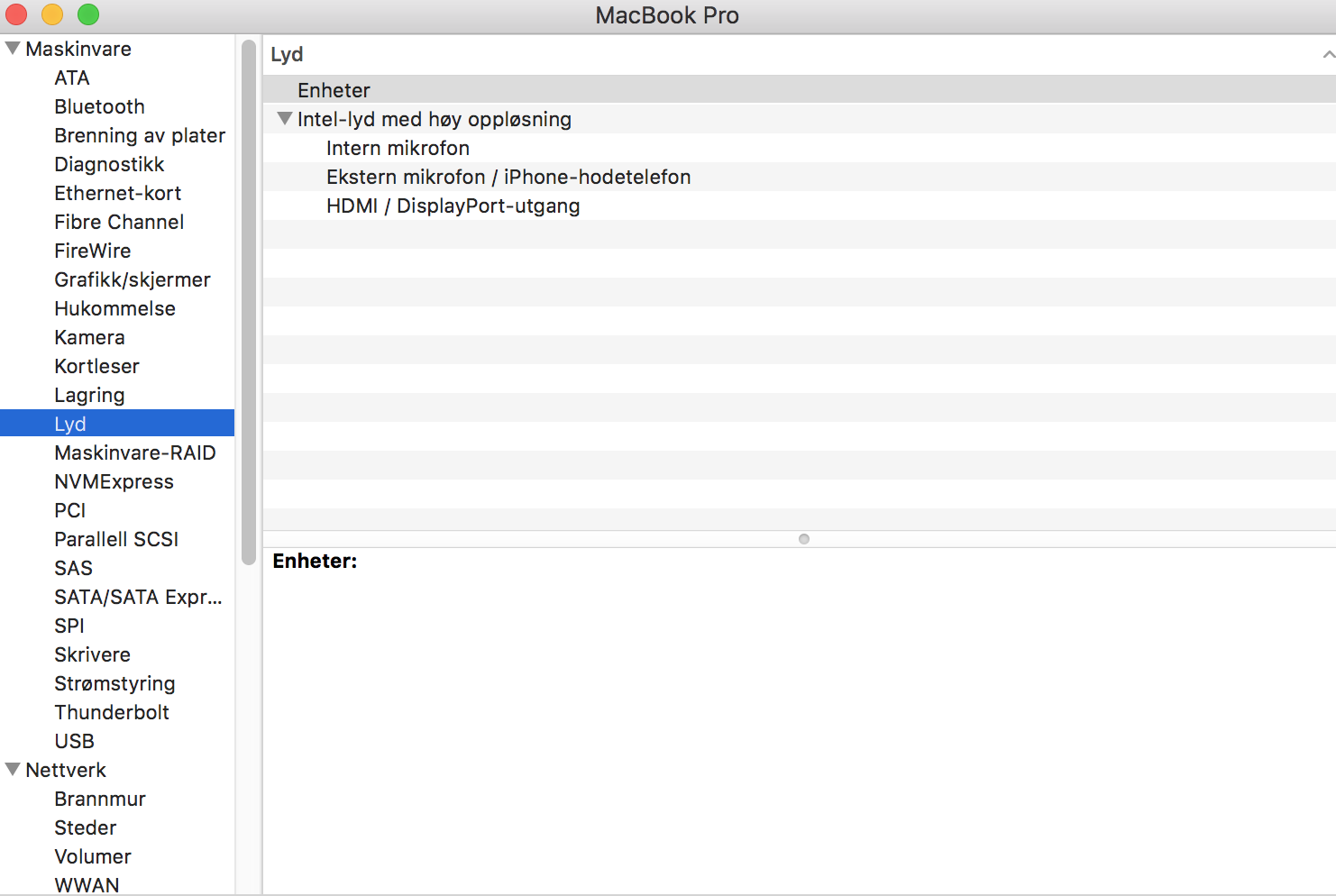Select WWAN under Nettverk
1336x896 pixels.
coord(87,885)
